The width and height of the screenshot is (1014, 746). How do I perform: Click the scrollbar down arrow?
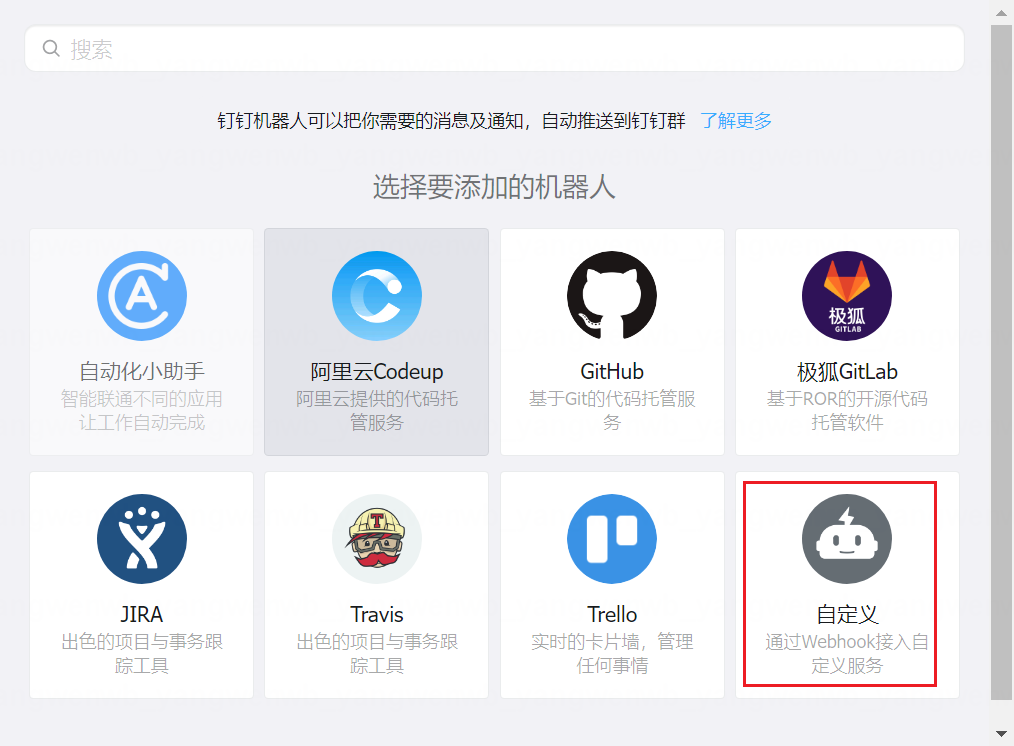click(1002, 734)
